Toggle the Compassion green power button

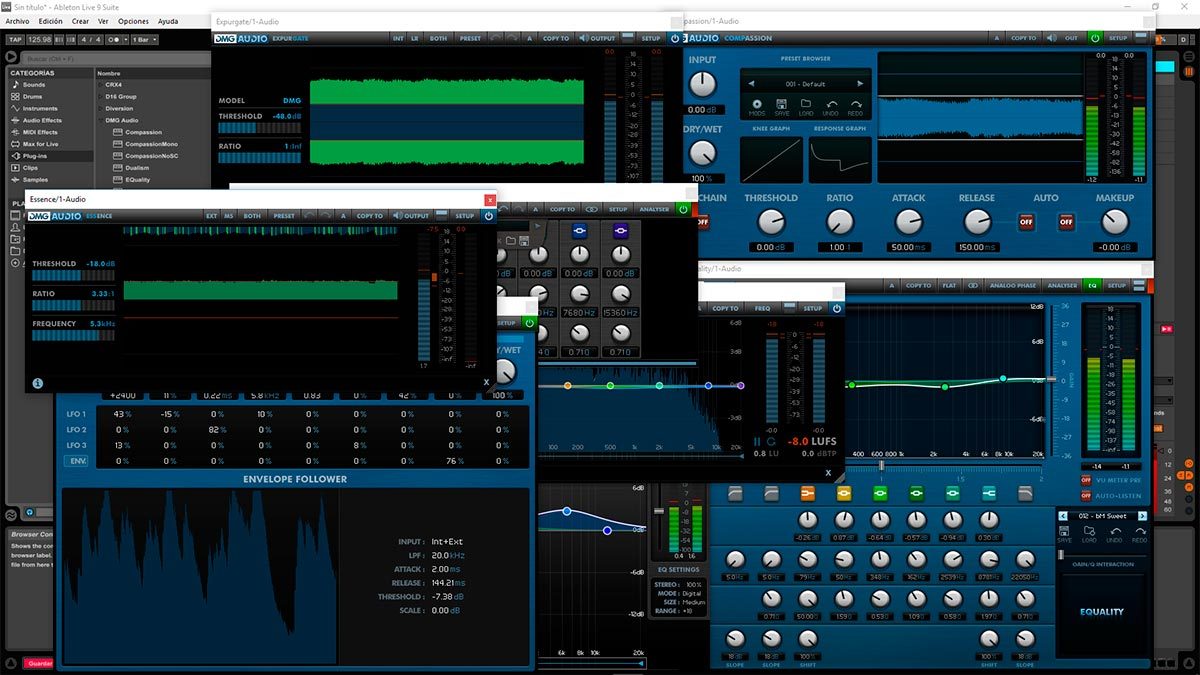(1095, 38)
